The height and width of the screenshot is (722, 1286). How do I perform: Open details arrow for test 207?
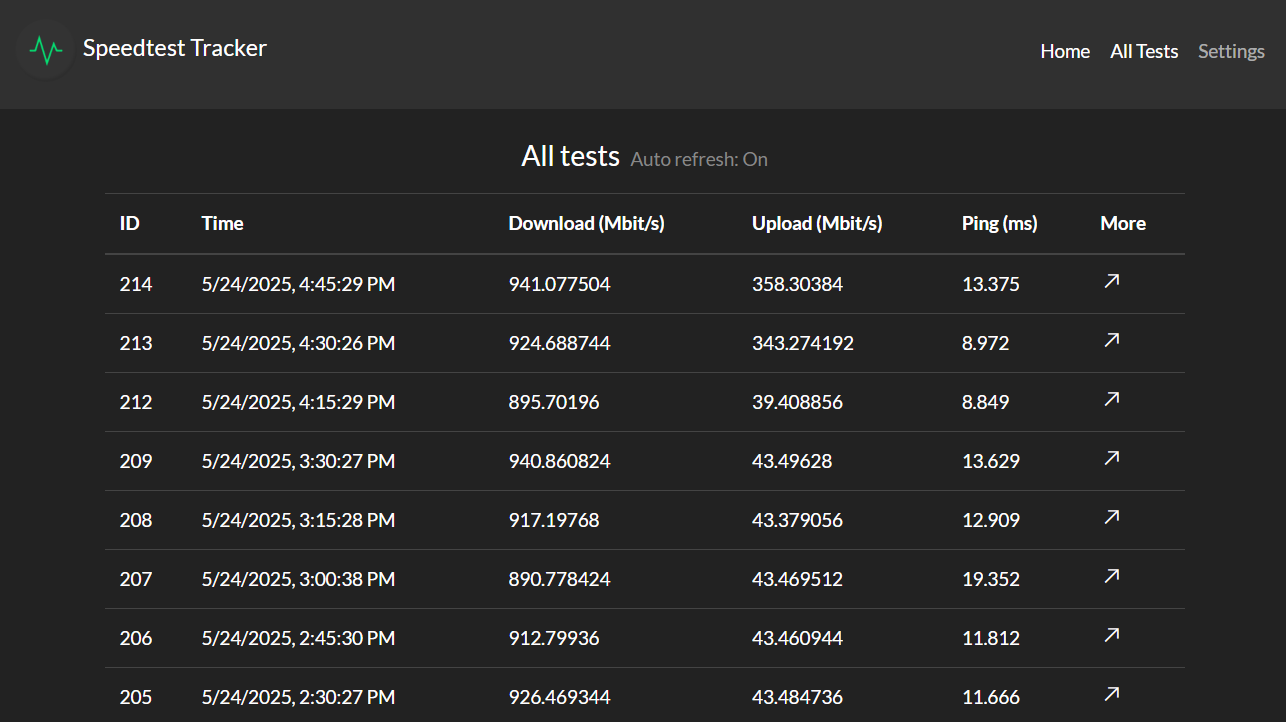1111,577
